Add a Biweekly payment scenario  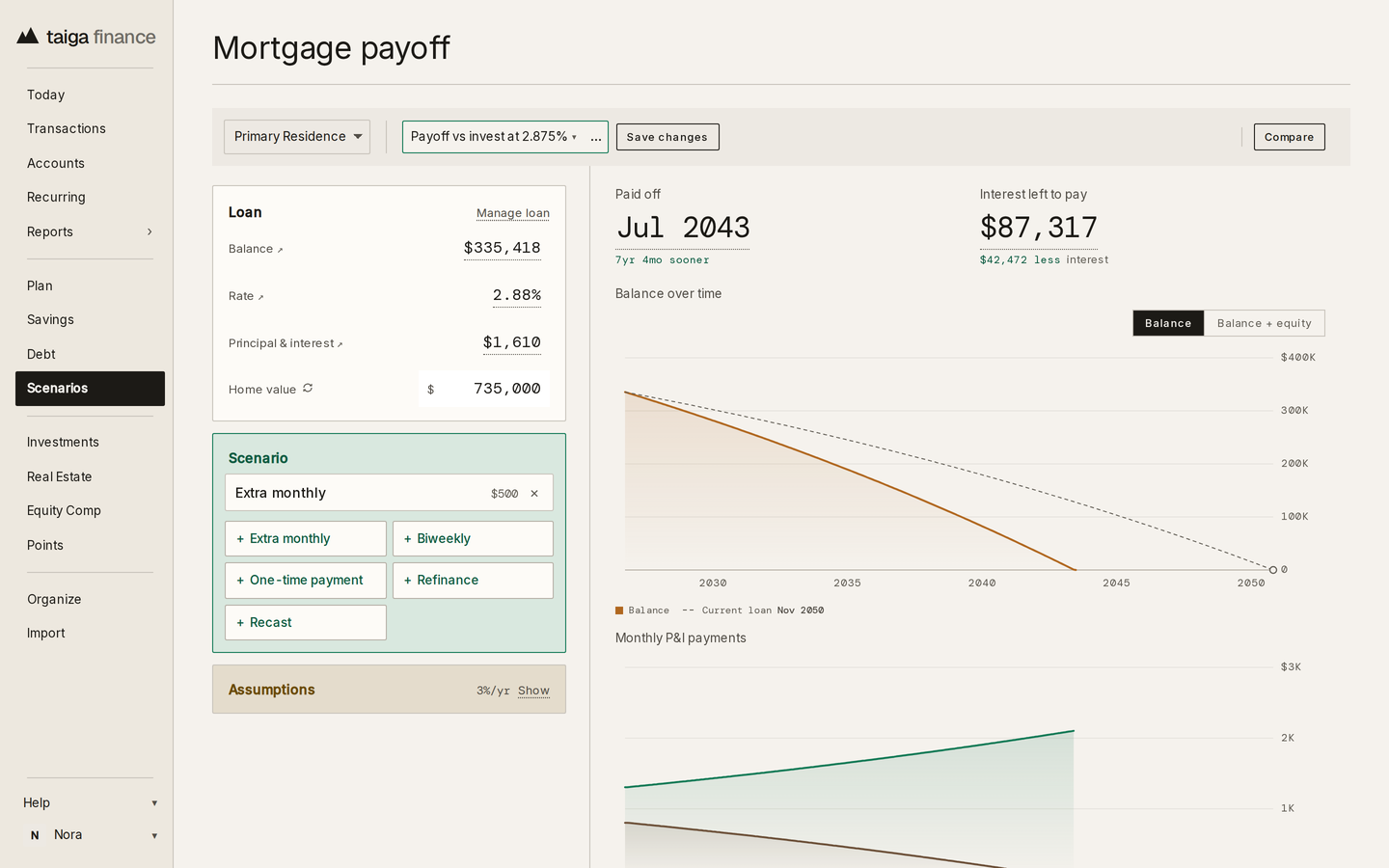point(473,538)
